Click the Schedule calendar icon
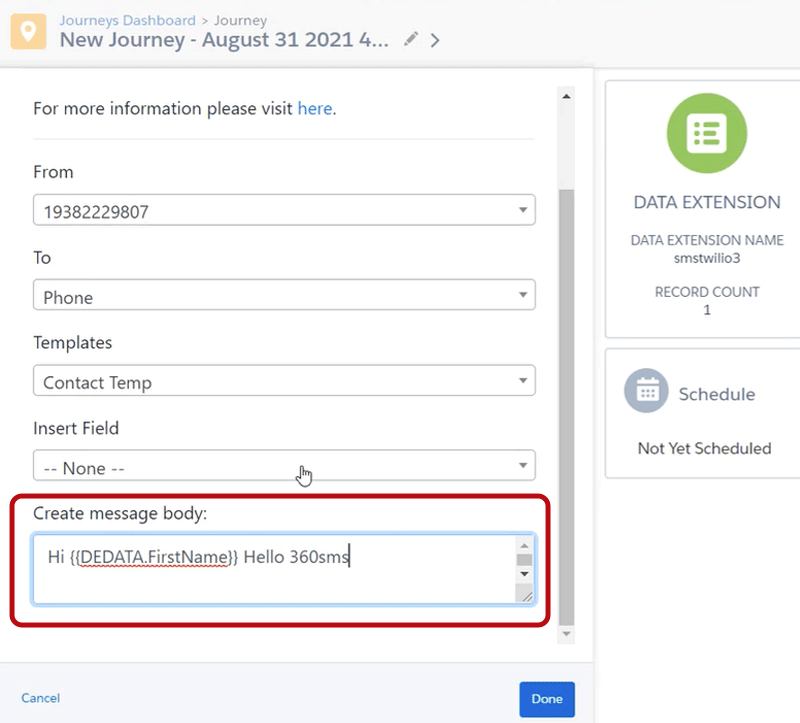This screenshot has height=723, width=800. click(x=646, y=392)
